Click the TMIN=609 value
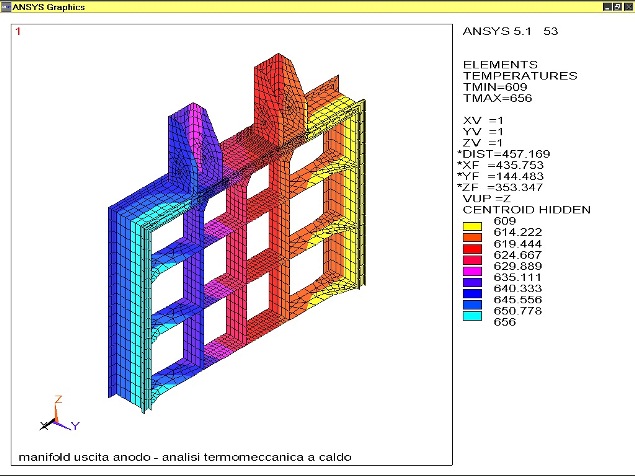The width and height of the screenshot is (635, 476). (x=495, y=87)
